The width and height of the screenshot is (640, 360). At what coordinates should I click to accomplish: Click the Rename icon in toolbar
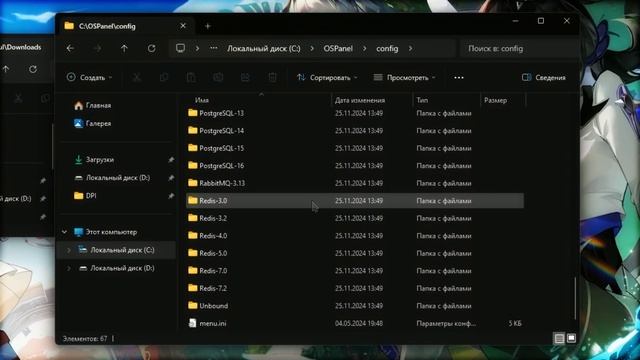coord(218,78)
